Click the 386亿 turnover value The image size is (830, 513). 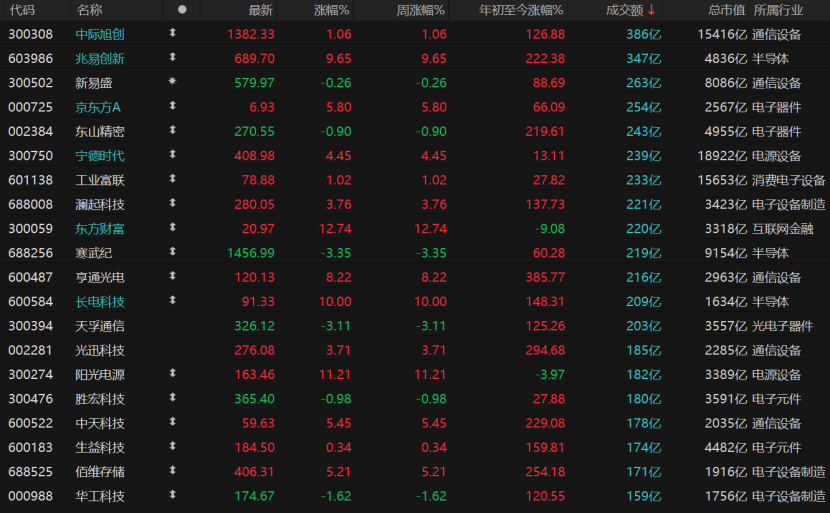[644, 34]
